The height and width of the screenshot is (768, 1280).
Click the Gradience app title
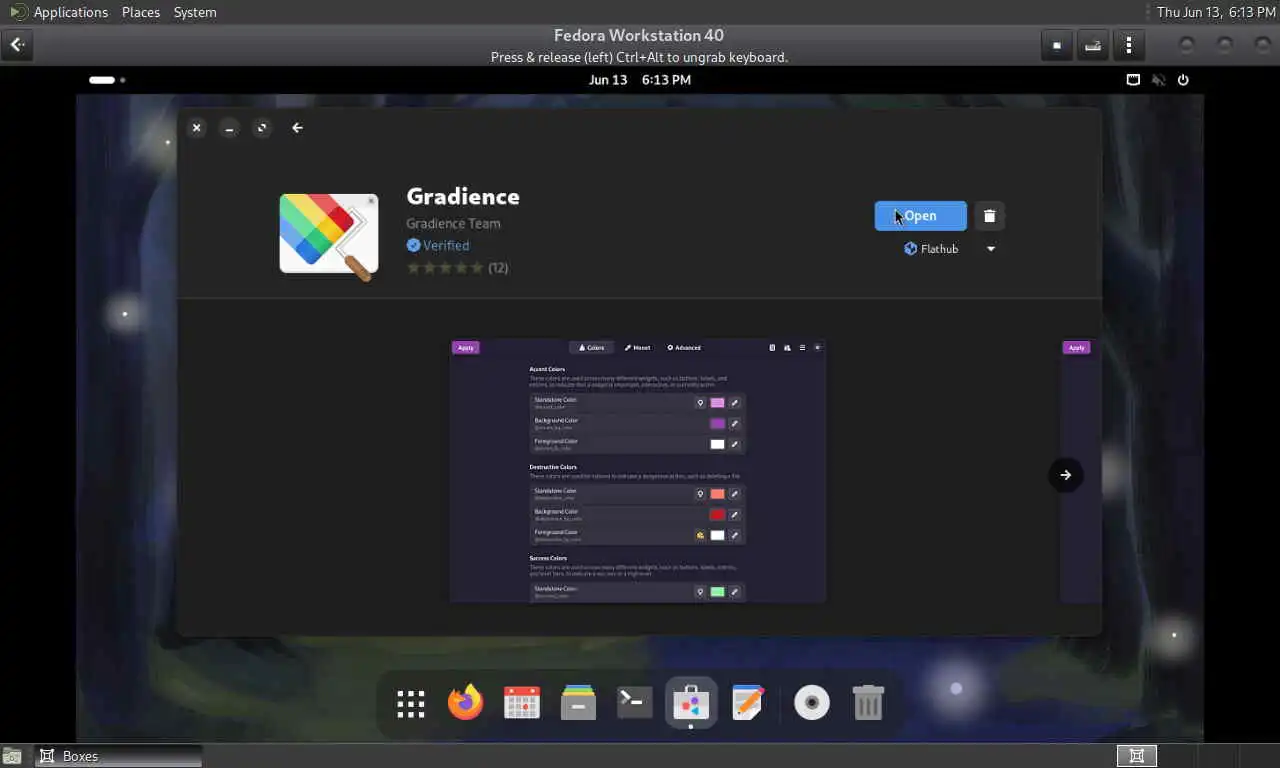click(x=463, y=196)
